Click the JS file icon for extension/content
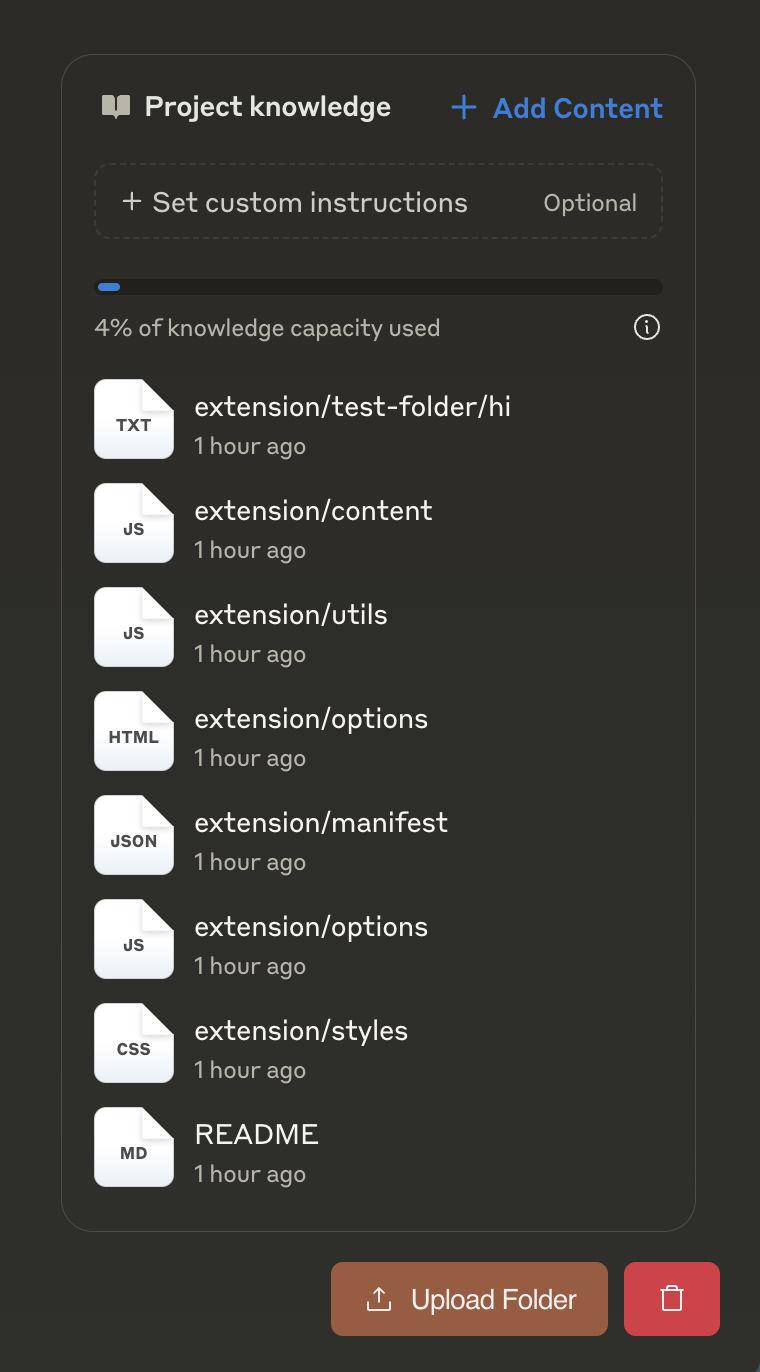Viewport: 760px width, 1372px height. tap(134, 523)
